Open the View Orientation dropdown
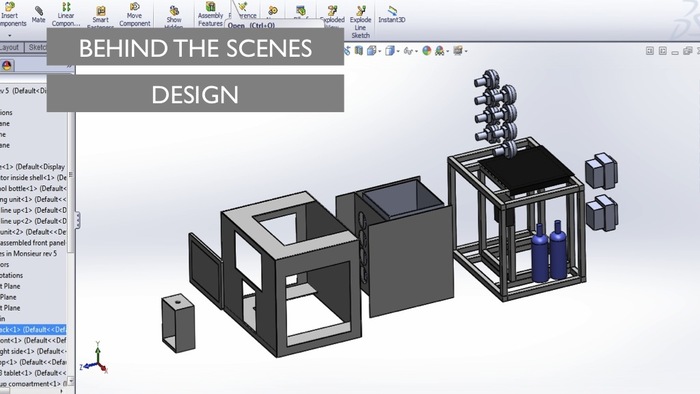Screen dimensions: 700x394 pyautogui.click(x=374, y=51)
